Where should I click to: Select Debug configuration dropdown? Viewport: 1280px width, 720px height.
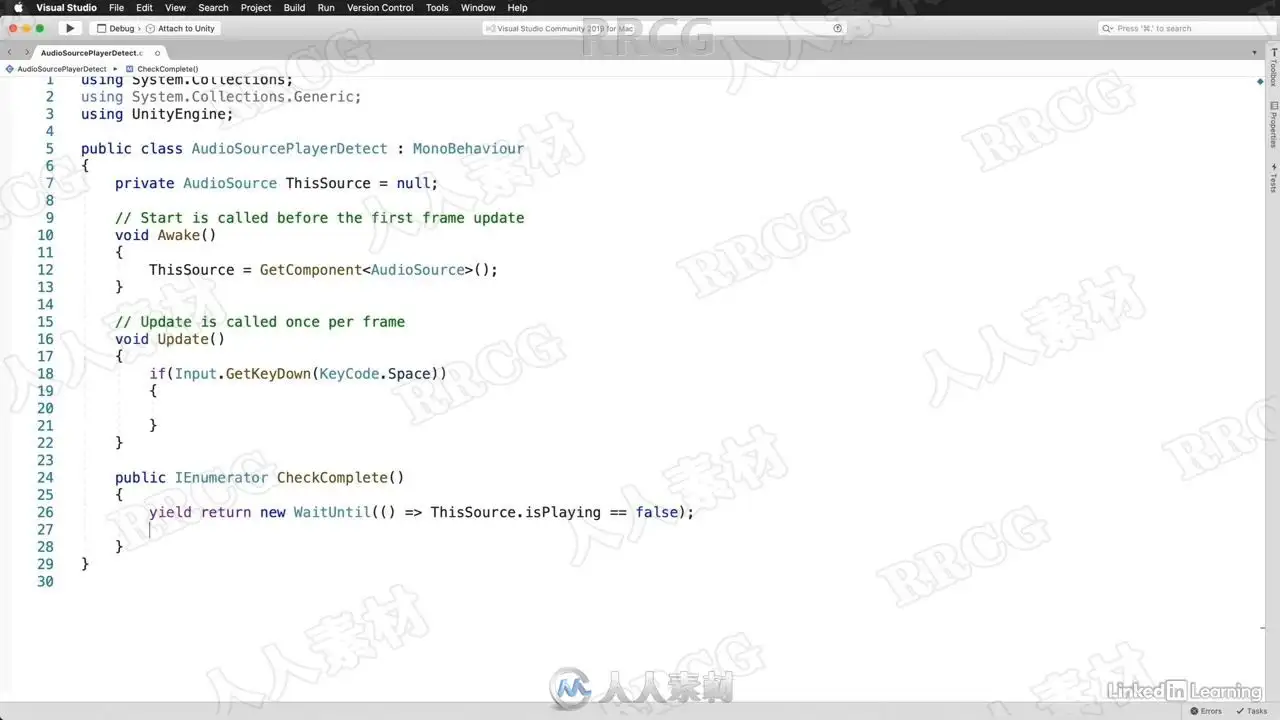pyautogui.click(x=116, y=28)
